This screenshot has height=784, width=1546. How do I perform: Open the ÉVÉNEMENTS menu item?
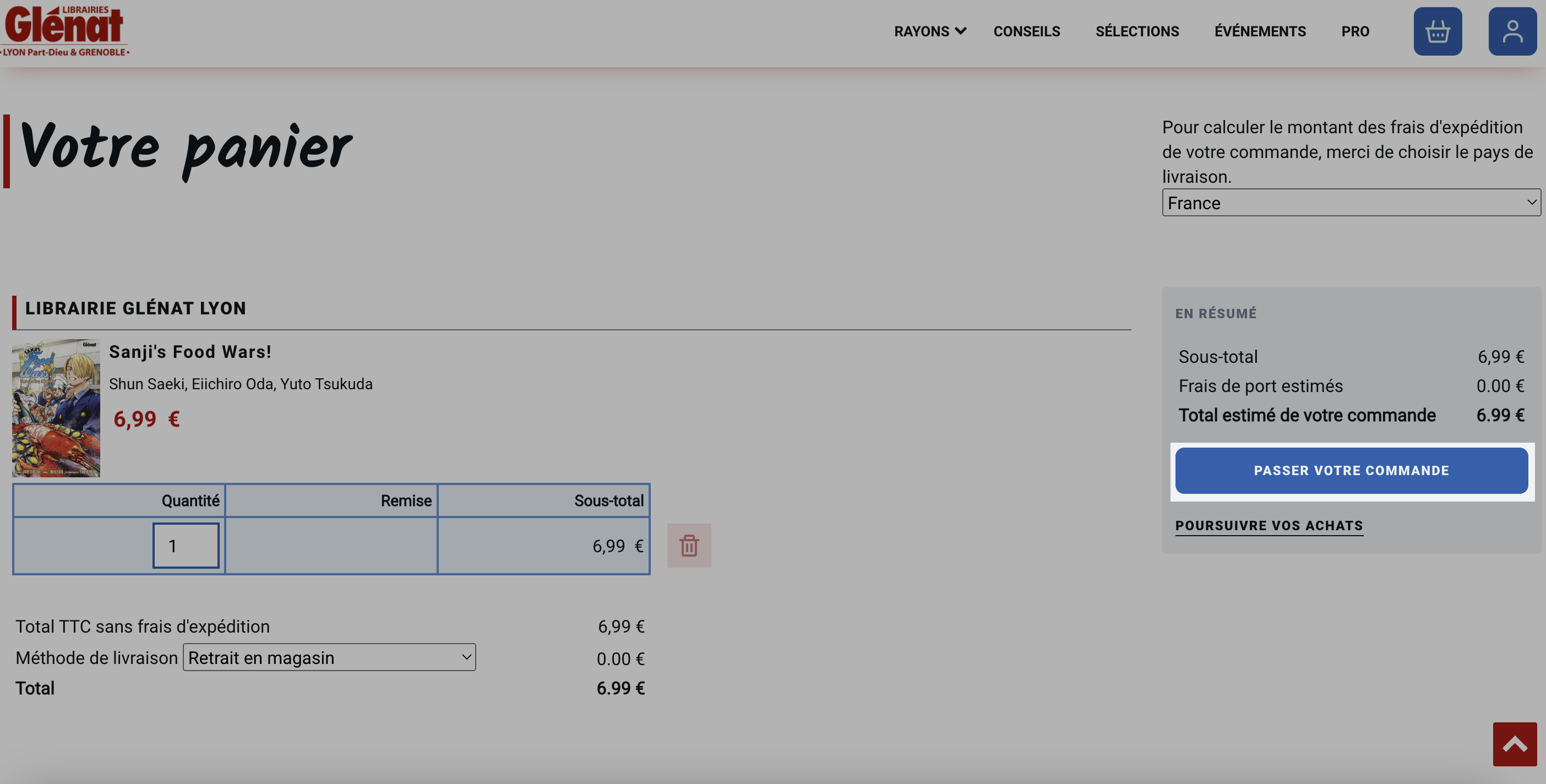click(x=1260, y=31)
